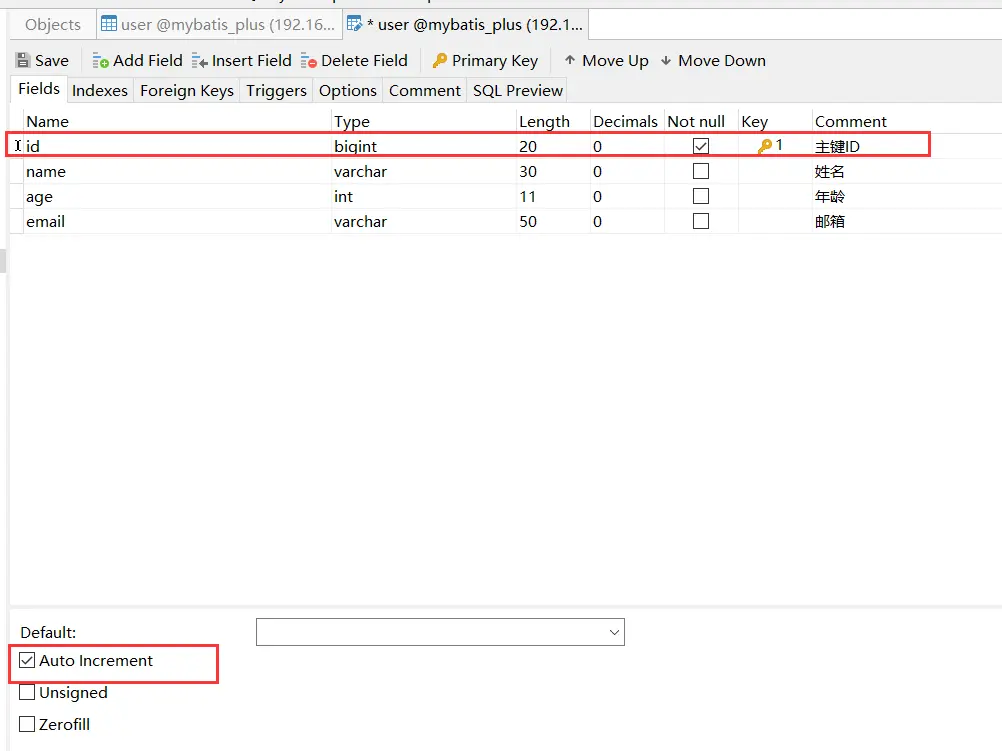Open the Foreign Keys tab

click(187, 91)
